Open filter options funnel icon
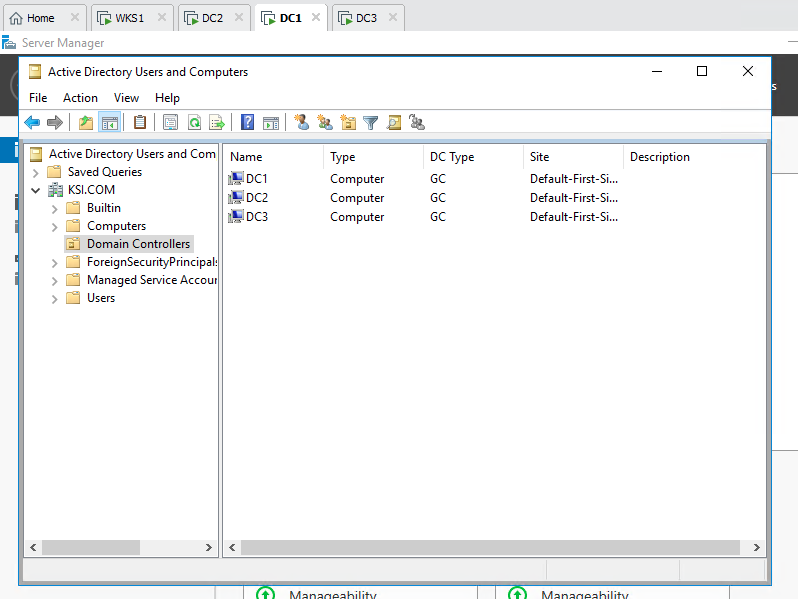 (x=370, y=123)
